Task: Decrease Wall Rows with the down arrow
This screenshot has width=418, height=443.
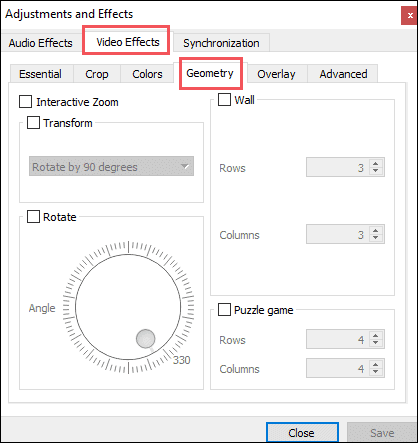Action: click(376, 171)
